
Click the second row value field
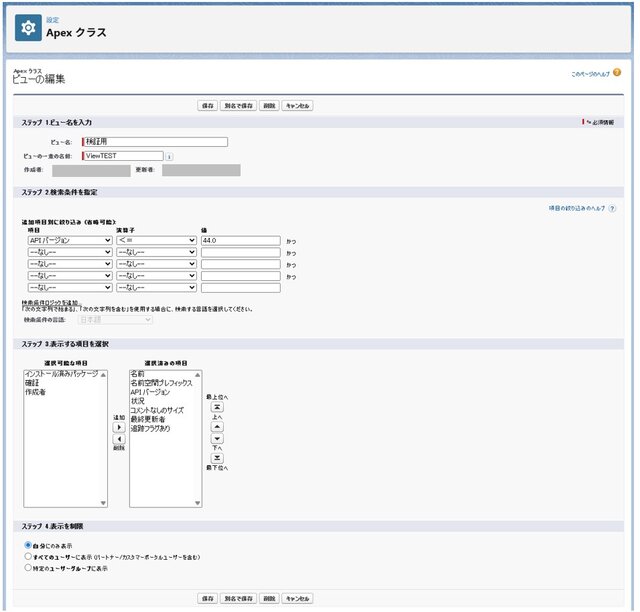pyautogui.click(x=241, y=252)
